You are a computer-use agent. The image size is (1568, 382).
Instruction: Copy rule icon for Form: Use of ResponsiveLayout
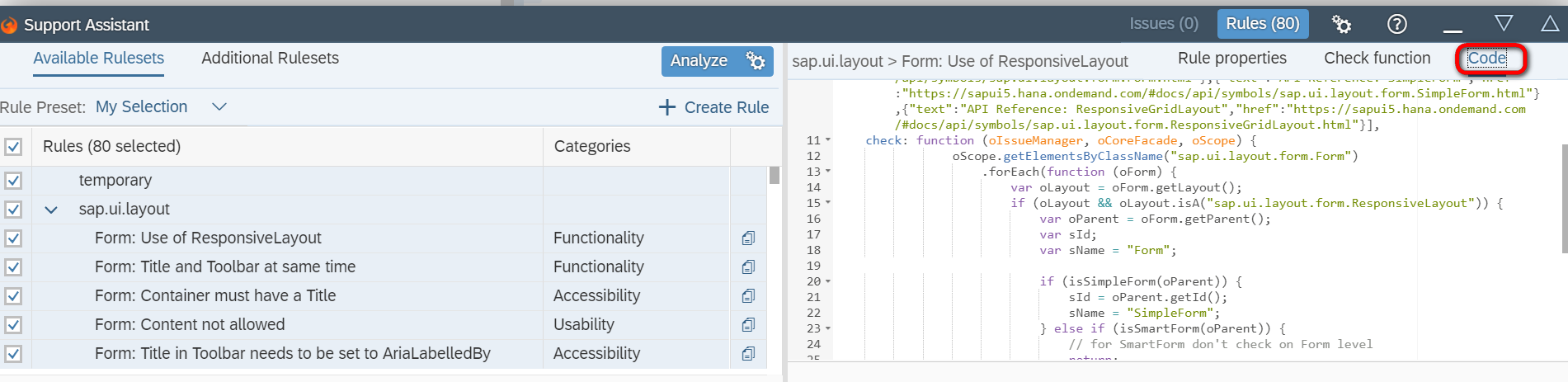[x=748, y=238]
